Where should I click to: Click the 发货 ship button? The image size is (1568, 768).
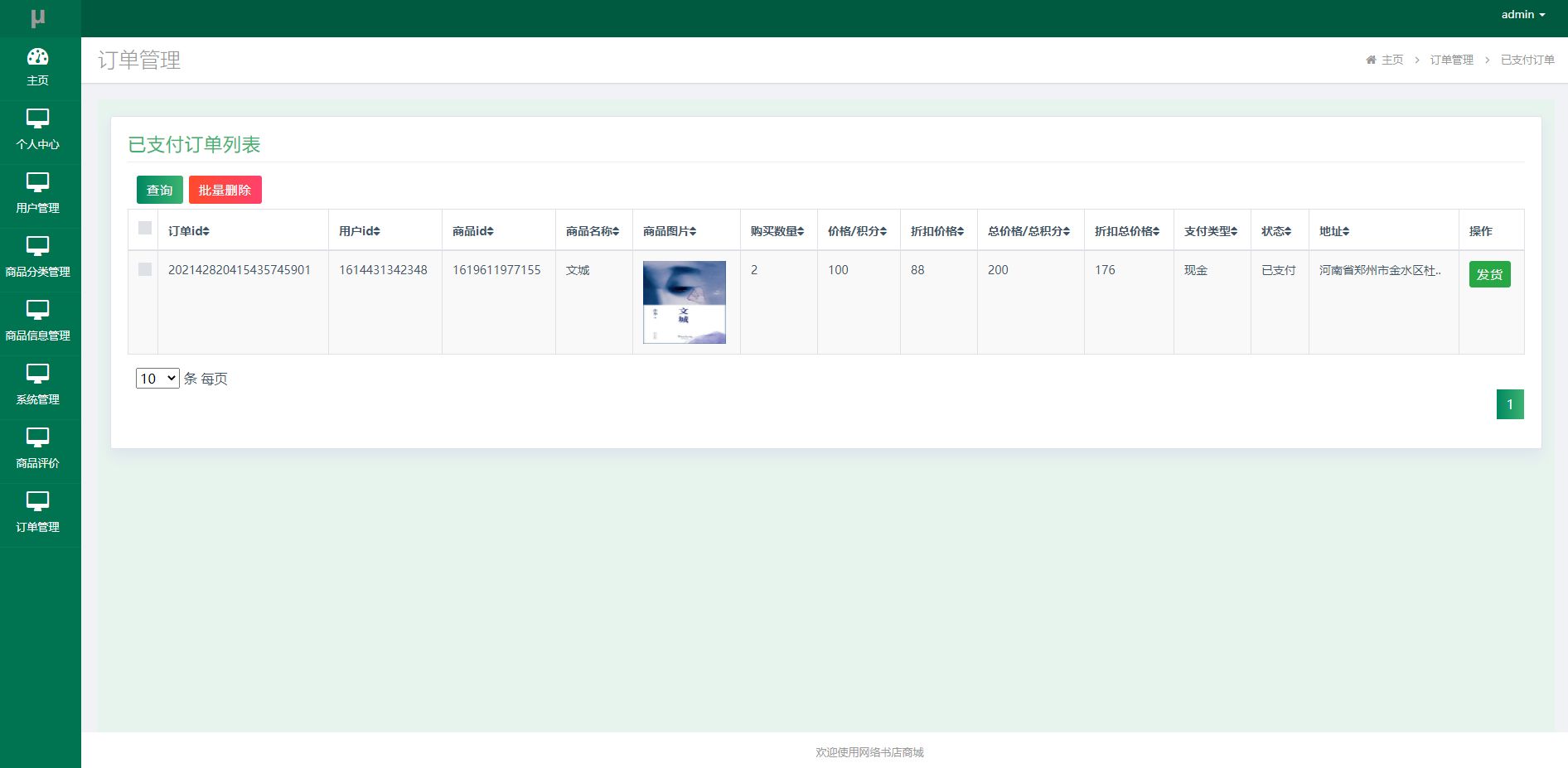1490,274
